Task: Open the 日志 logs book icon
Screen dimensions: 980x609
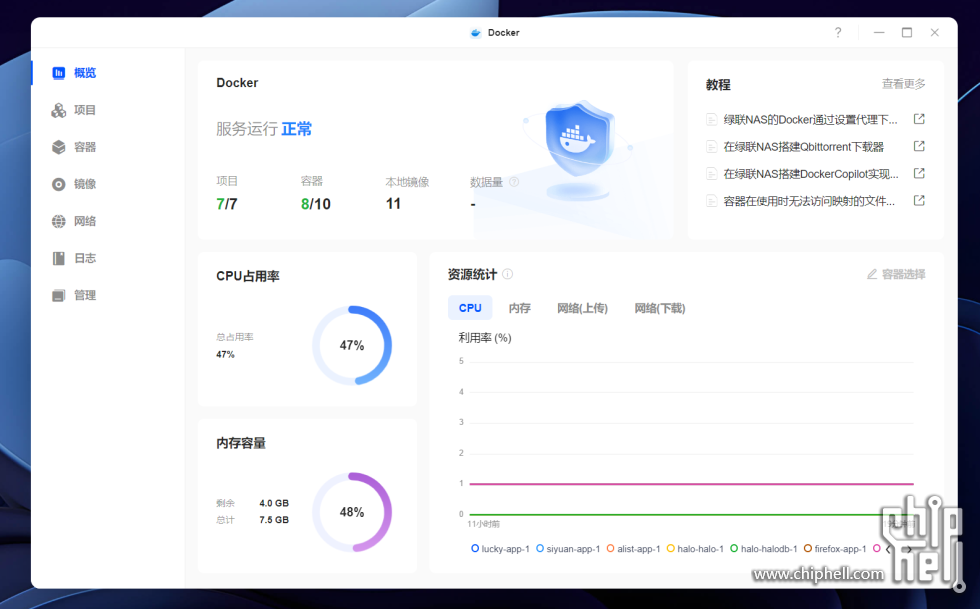Action: [x=58, y=258]
